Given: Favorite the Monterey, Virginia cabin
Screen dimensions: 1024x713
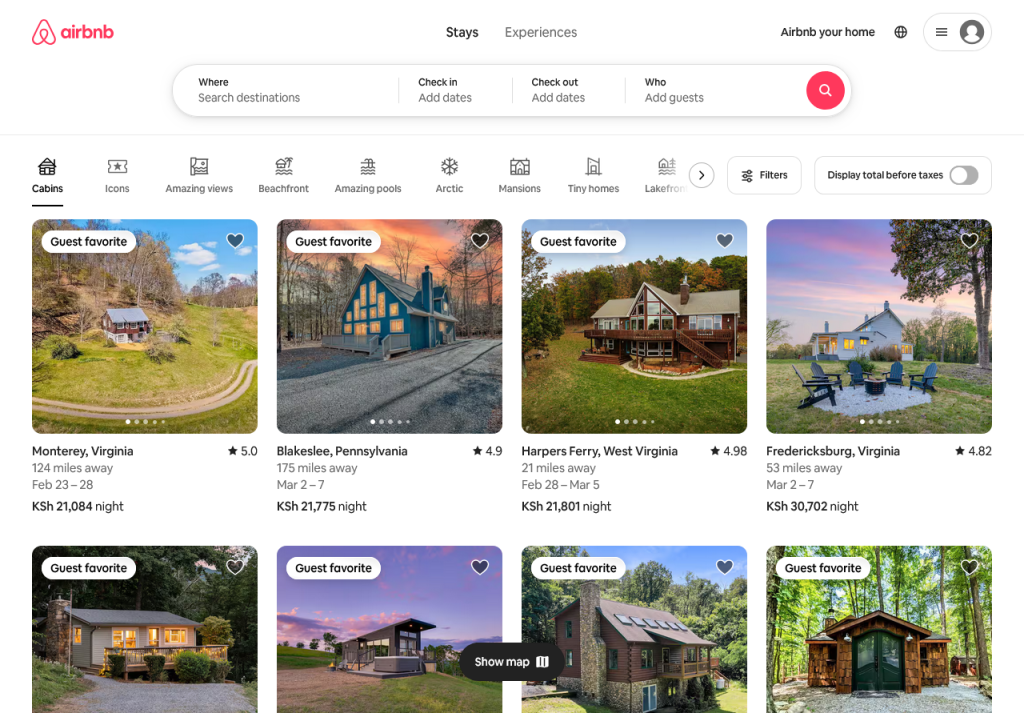Looking at the screenshot, I should click(x=235, y=241).
